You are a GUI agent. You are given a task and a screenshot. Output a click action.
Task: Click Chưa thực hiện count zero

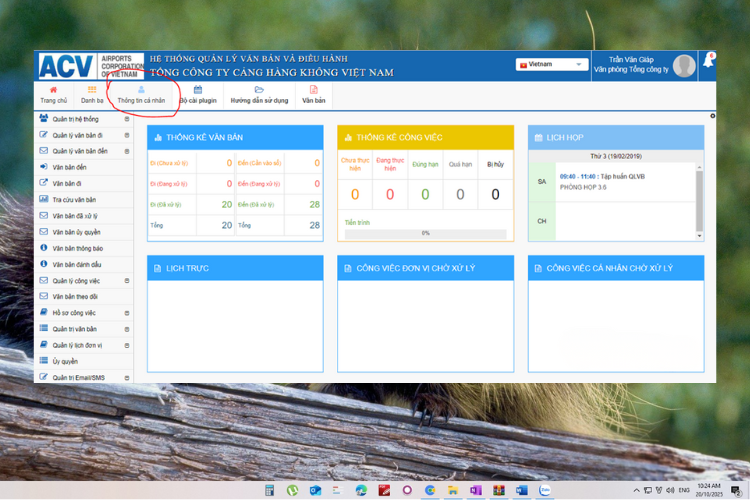click(x=355, y=194)
